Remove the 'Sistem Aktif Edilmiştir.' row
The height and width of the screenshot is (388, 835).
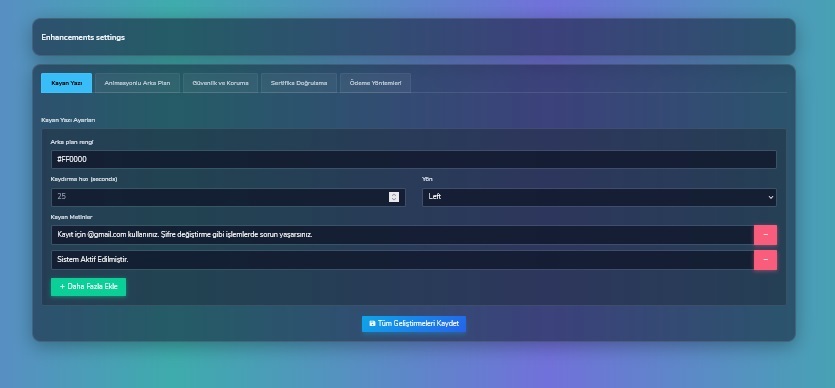[x=765, y=260]
